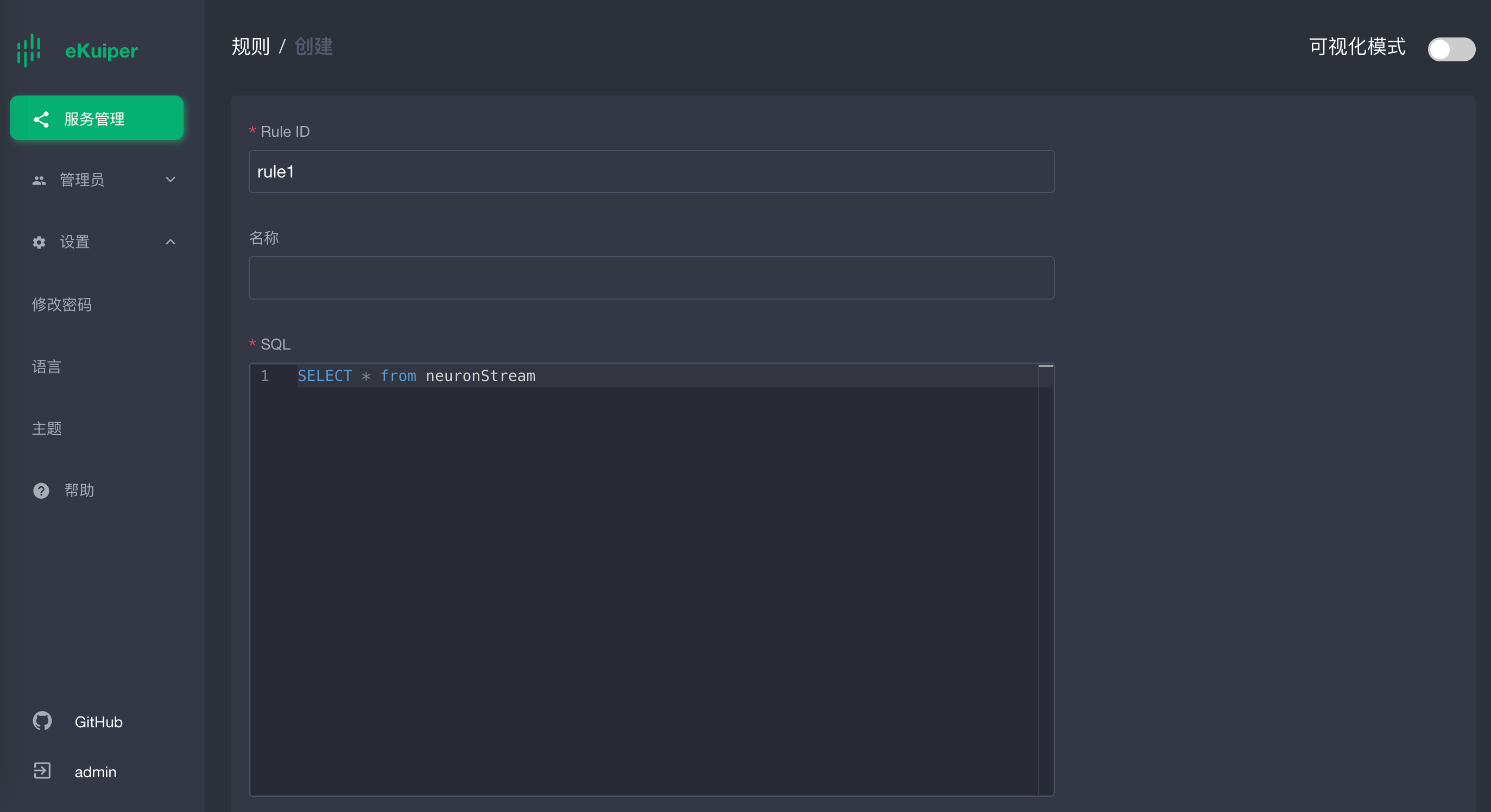
Task: Click the 管理员 people icon
Action: pyautogui.click(x=39, y=181)
